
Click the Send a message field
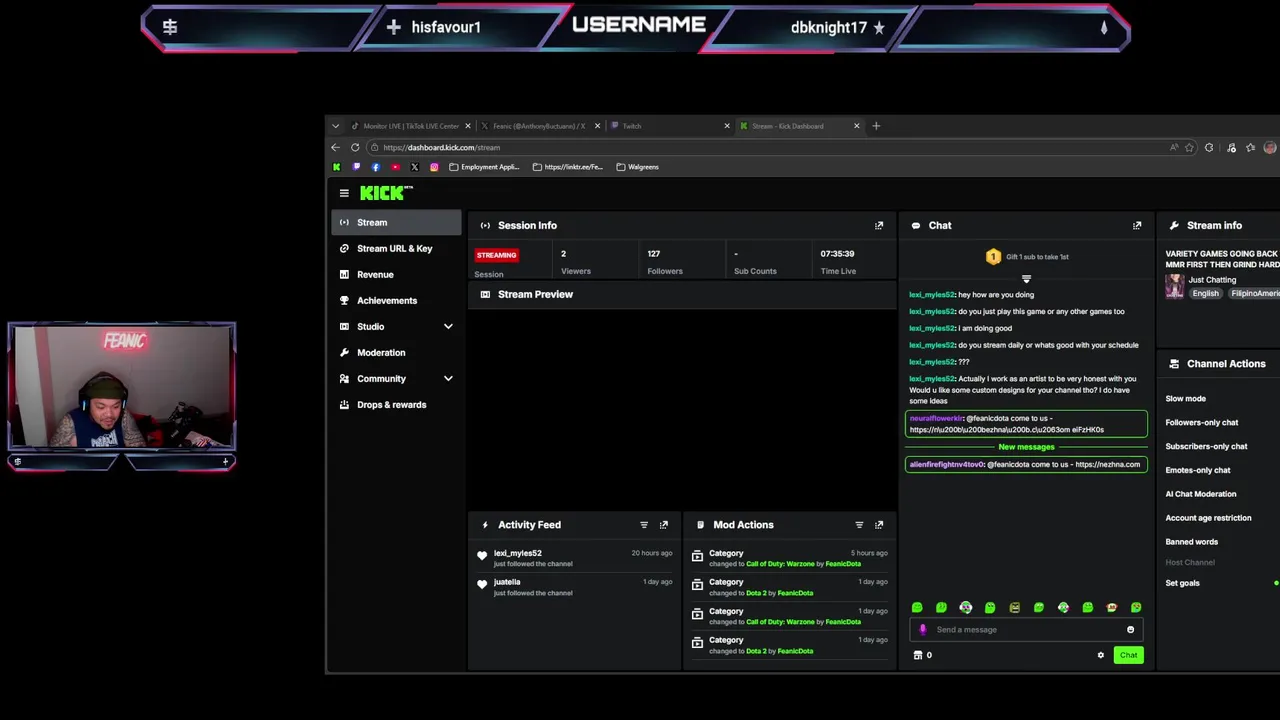click(x=1028, y=630)
